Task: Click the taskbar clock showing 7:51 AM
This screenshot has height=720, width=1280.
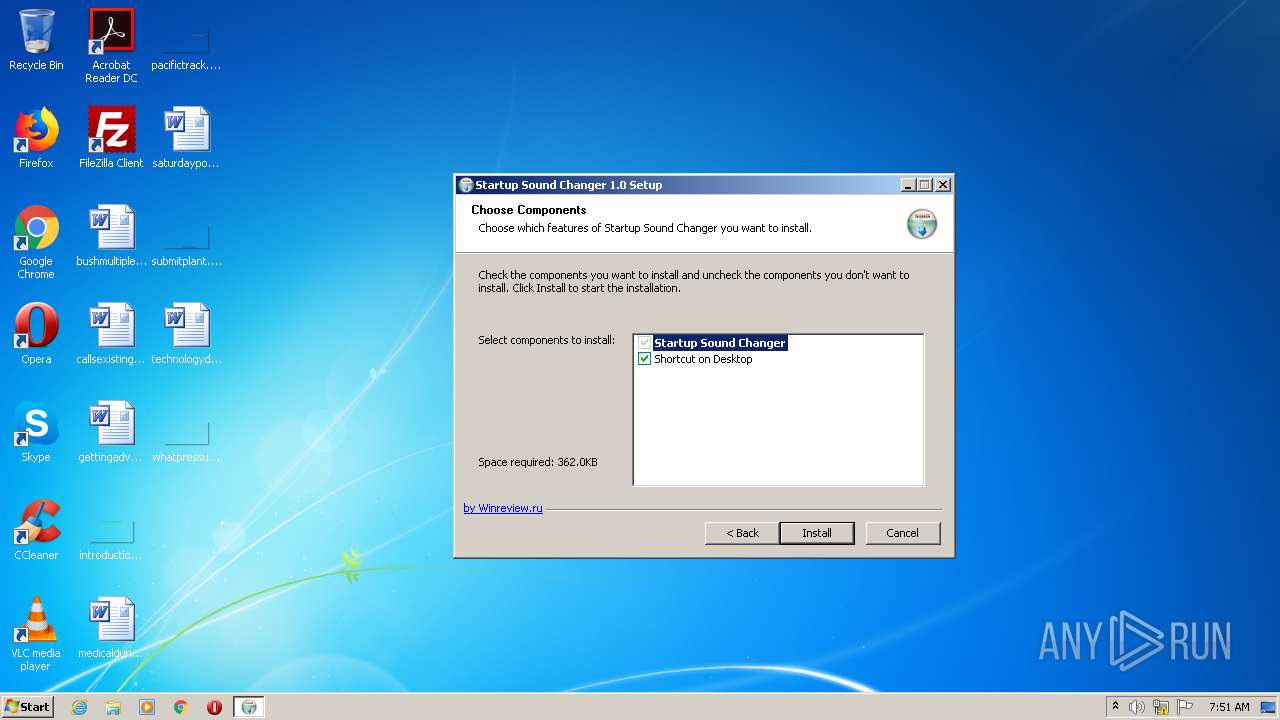Action: click(x=1229, y=707)
